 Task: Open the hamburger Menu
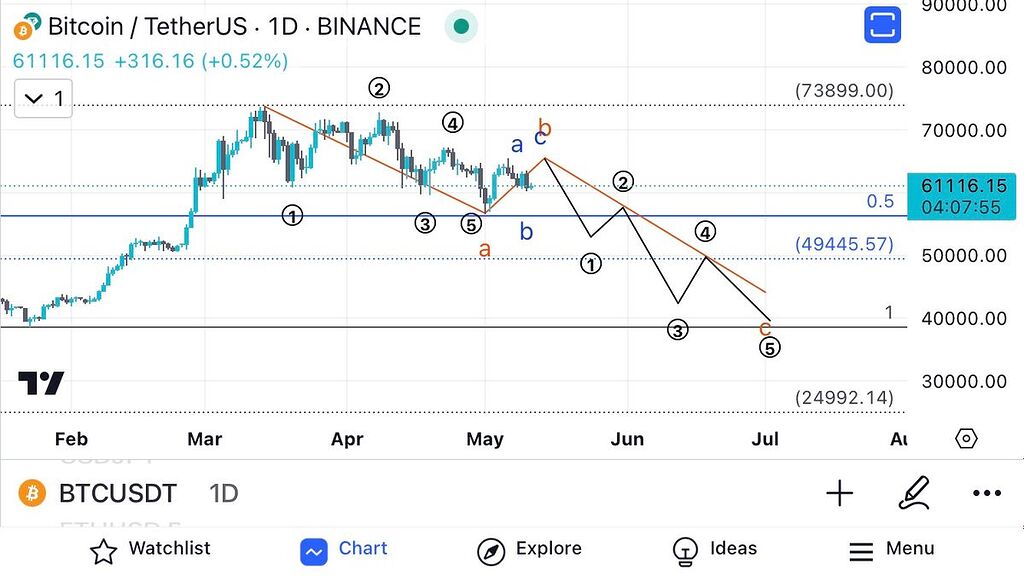tap(892, 549)
